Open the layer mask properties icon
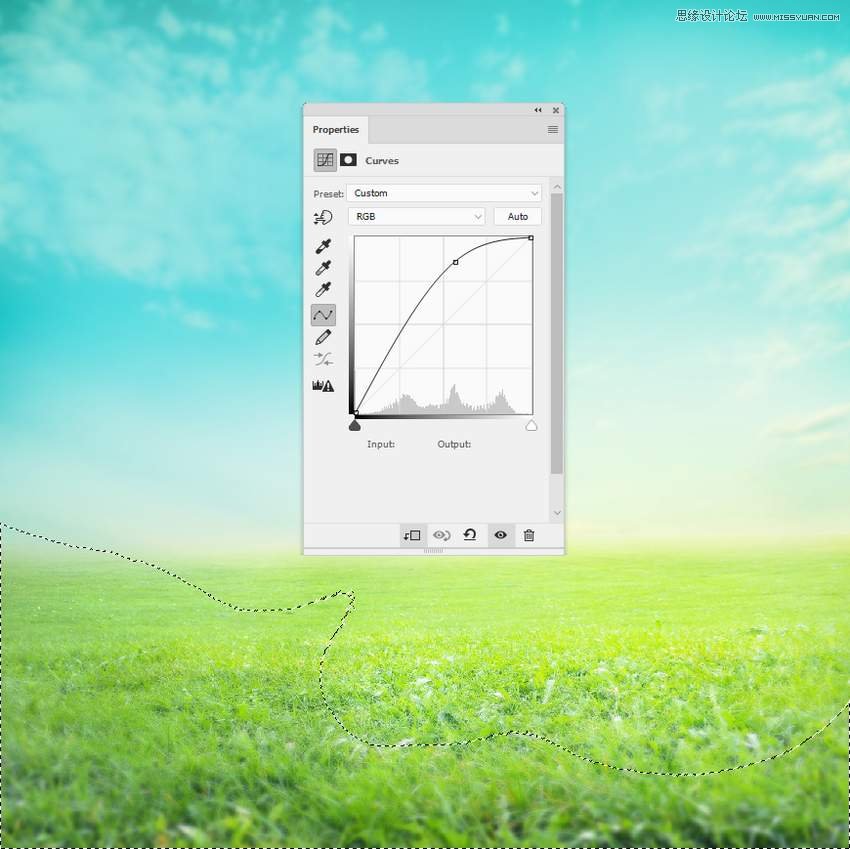This screenshot has width=850, height=849. 349,160
